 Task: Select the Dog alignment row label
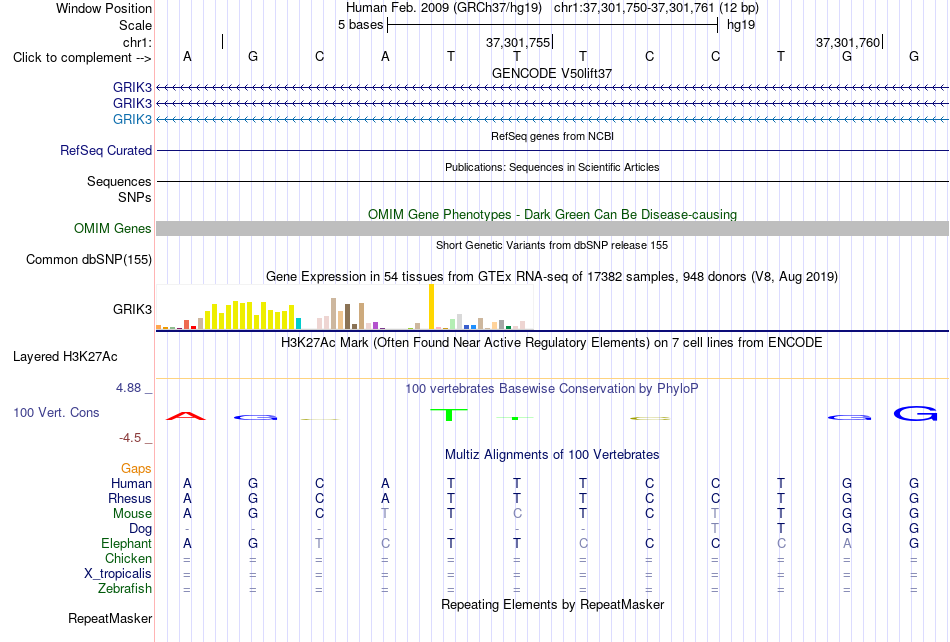[x=140, y=529]
